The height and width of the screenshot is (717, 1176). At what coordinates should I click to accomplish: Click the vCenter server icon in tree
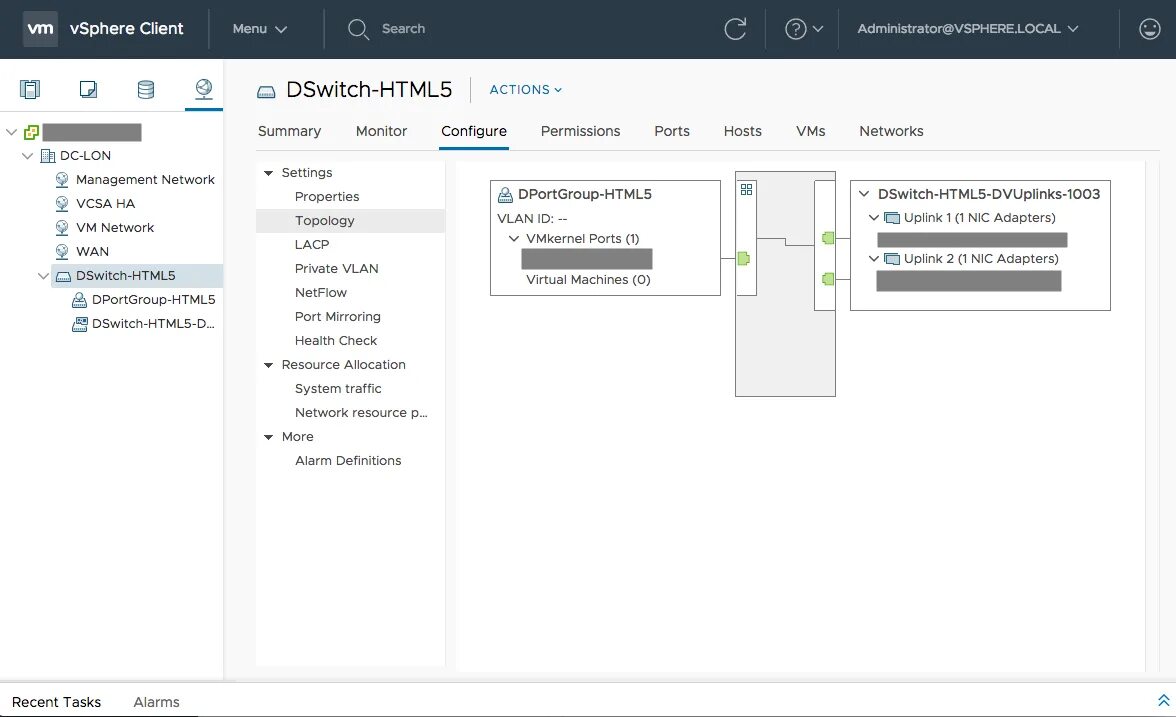[32, 133]
